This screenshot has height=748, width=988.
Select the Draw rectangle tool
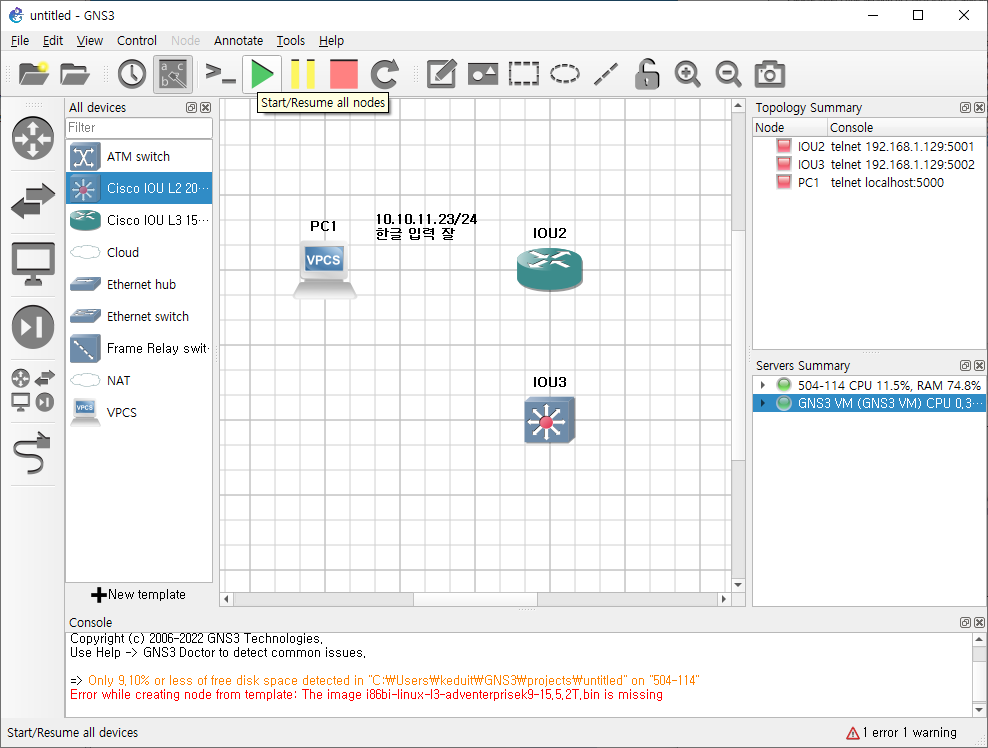click(524, 74)
